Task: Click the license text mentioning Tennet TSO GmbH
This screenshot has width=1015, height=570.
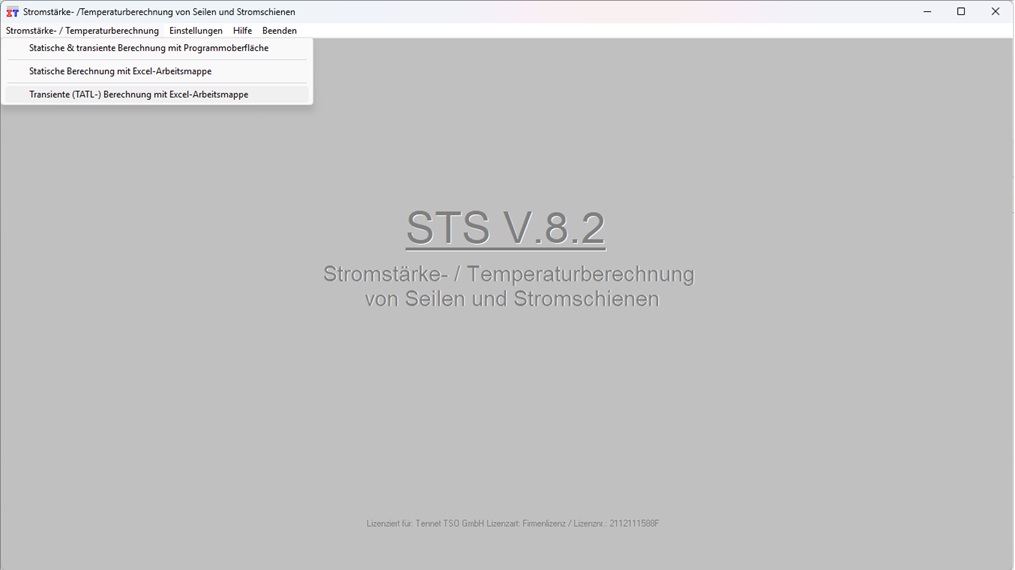Action: (x=513, y=523)
